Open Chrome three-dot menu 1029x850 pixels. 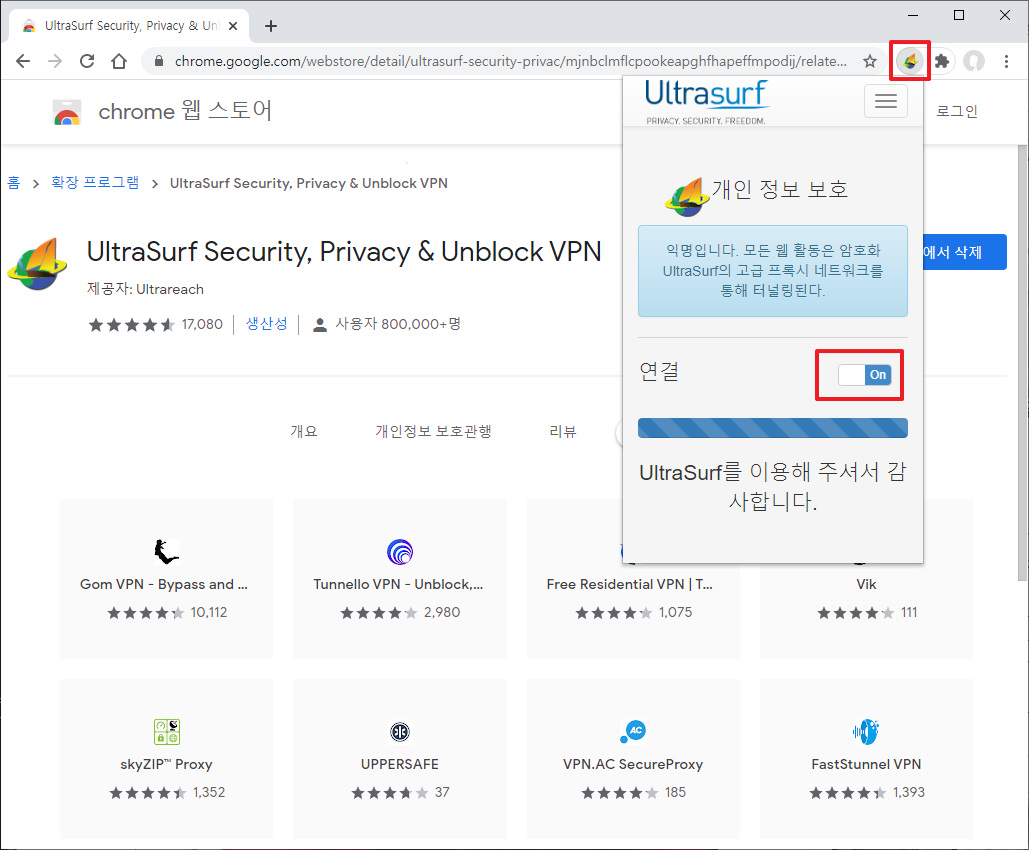click(x=1006, y=62)
